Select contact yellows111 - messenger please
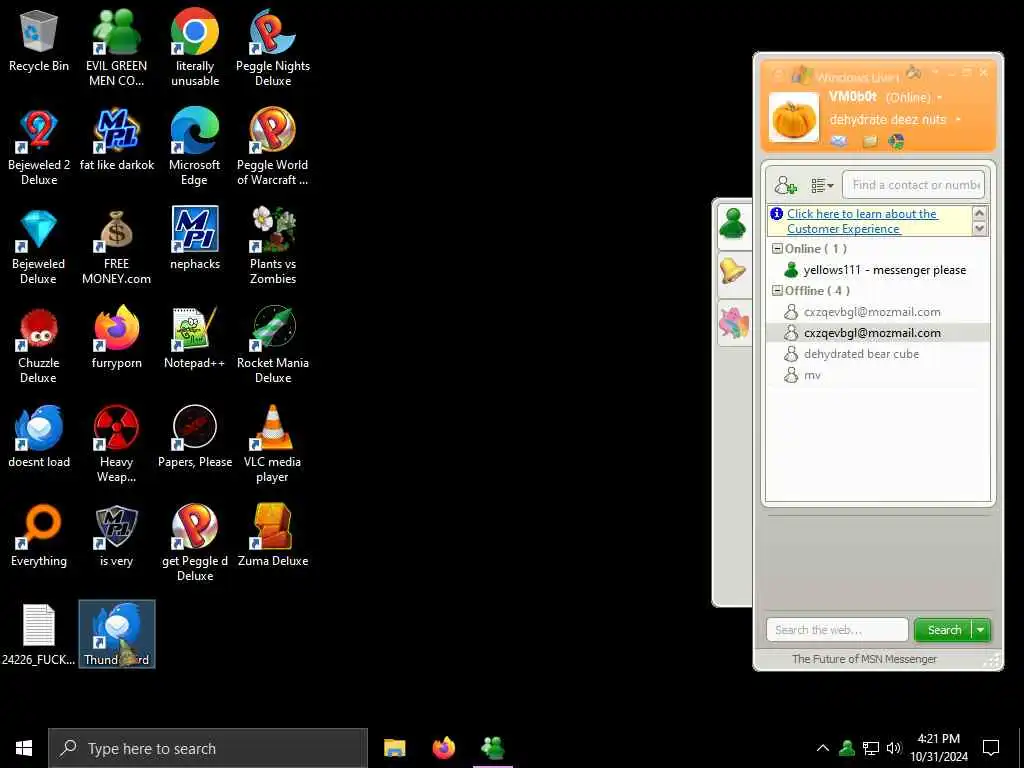This screenshot has width=1024, height=768. click(878, 270)
